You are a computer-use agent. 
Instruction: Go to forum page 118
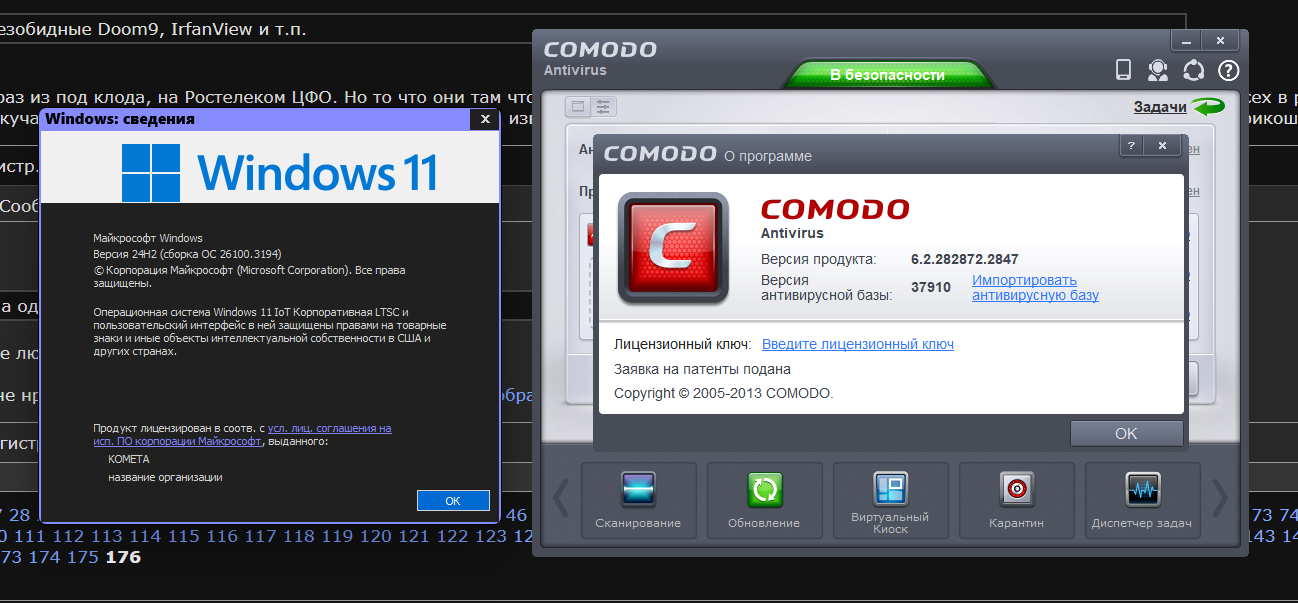click(x=299, y=537)
